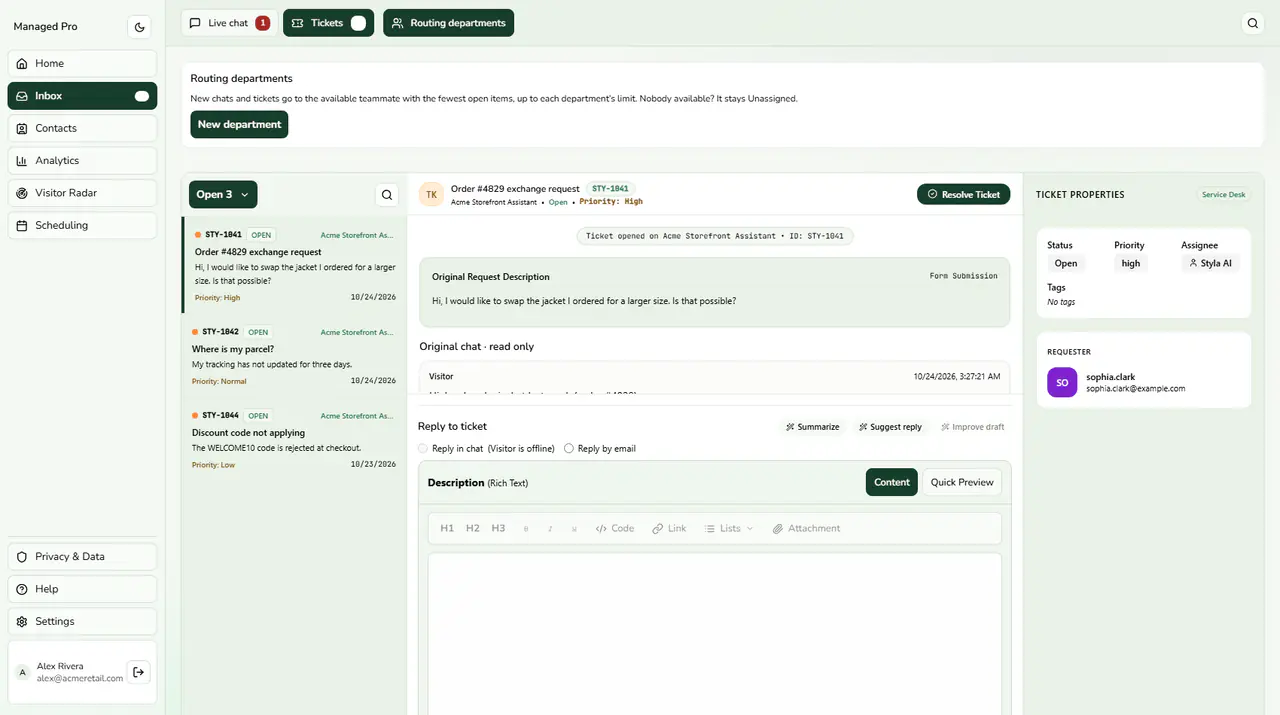The height and width of the screenshot is (715, 1280).
Task: Open the Routing departments tab
Action: pyautogui.click(x=448, y=23)
